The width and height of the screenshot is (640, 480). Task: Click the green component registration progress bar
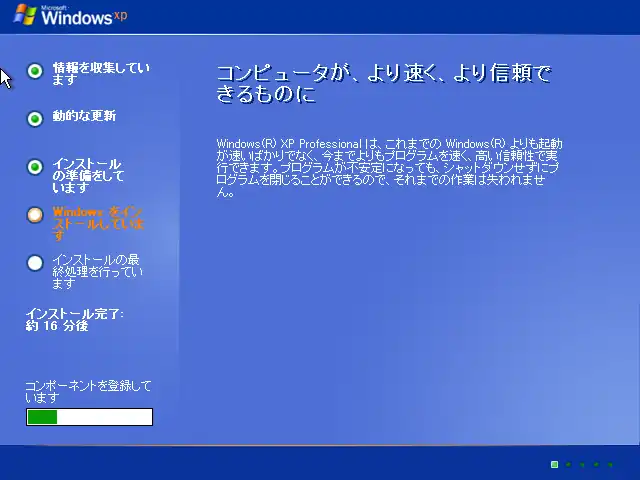[x=89, y=417]
